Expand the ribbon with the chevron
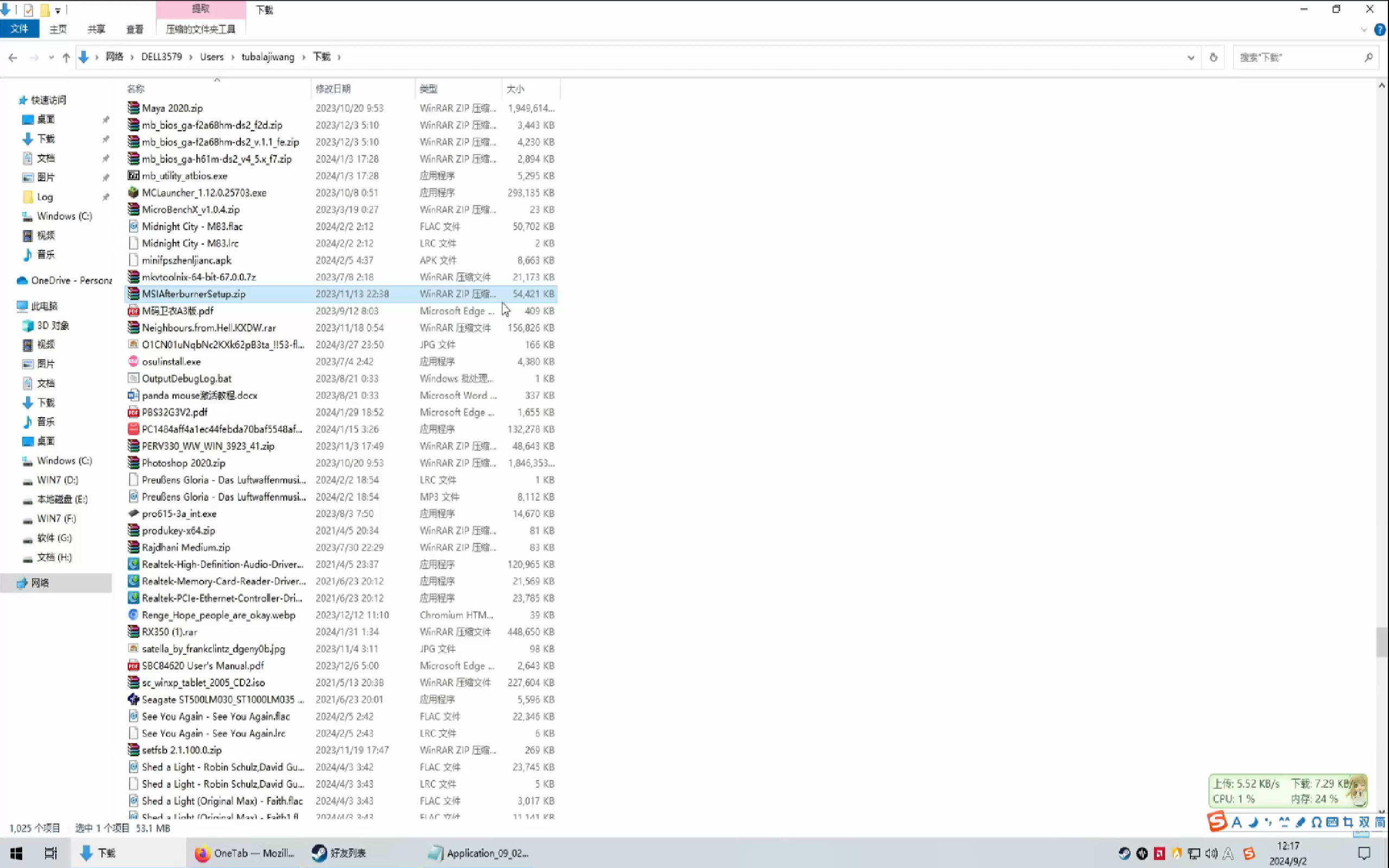The width and height of the screenshot is (1389, 868). point(1363,30)
